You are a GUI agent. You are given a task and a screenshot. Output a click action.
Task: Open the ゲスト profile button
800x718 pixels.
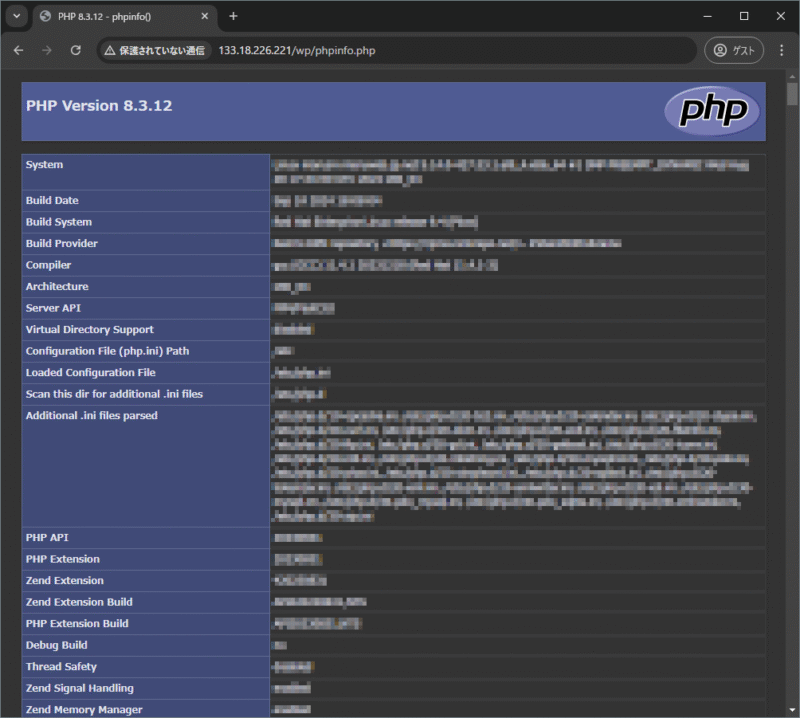[733, 50]
